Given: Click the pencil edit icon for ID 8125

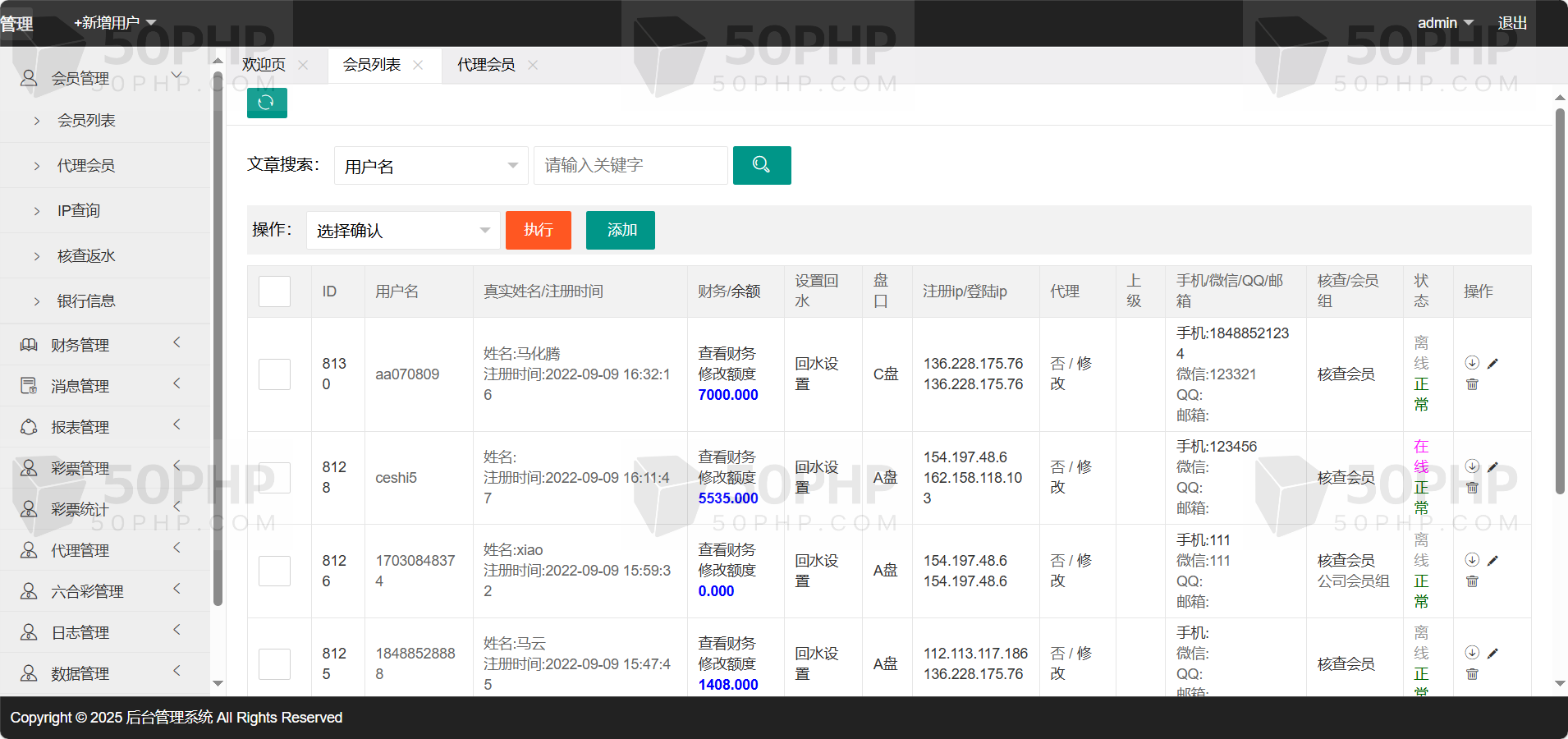Looking at the screenshot, I should (1492, 654).
